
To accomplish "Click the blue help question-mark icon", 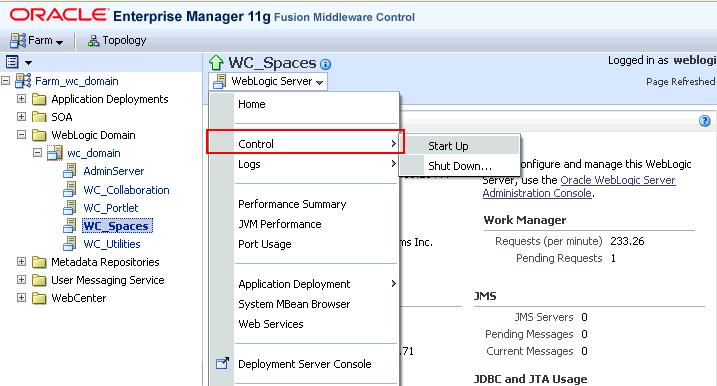I will coord(705,121).
